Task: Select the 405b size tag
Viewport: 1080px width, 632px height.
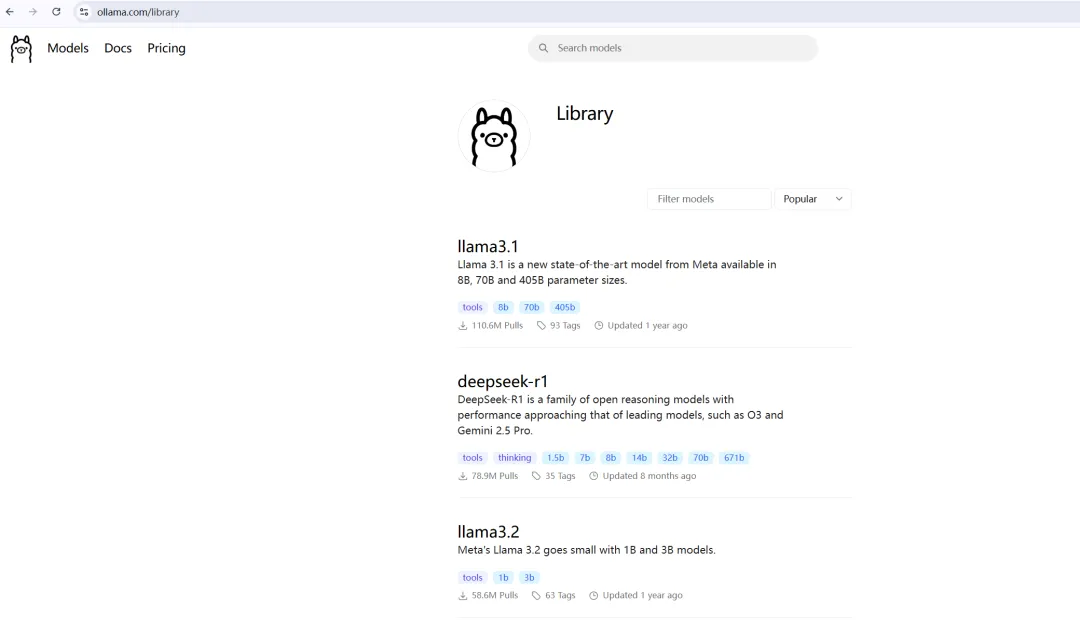Action: (x=565, y=307)
